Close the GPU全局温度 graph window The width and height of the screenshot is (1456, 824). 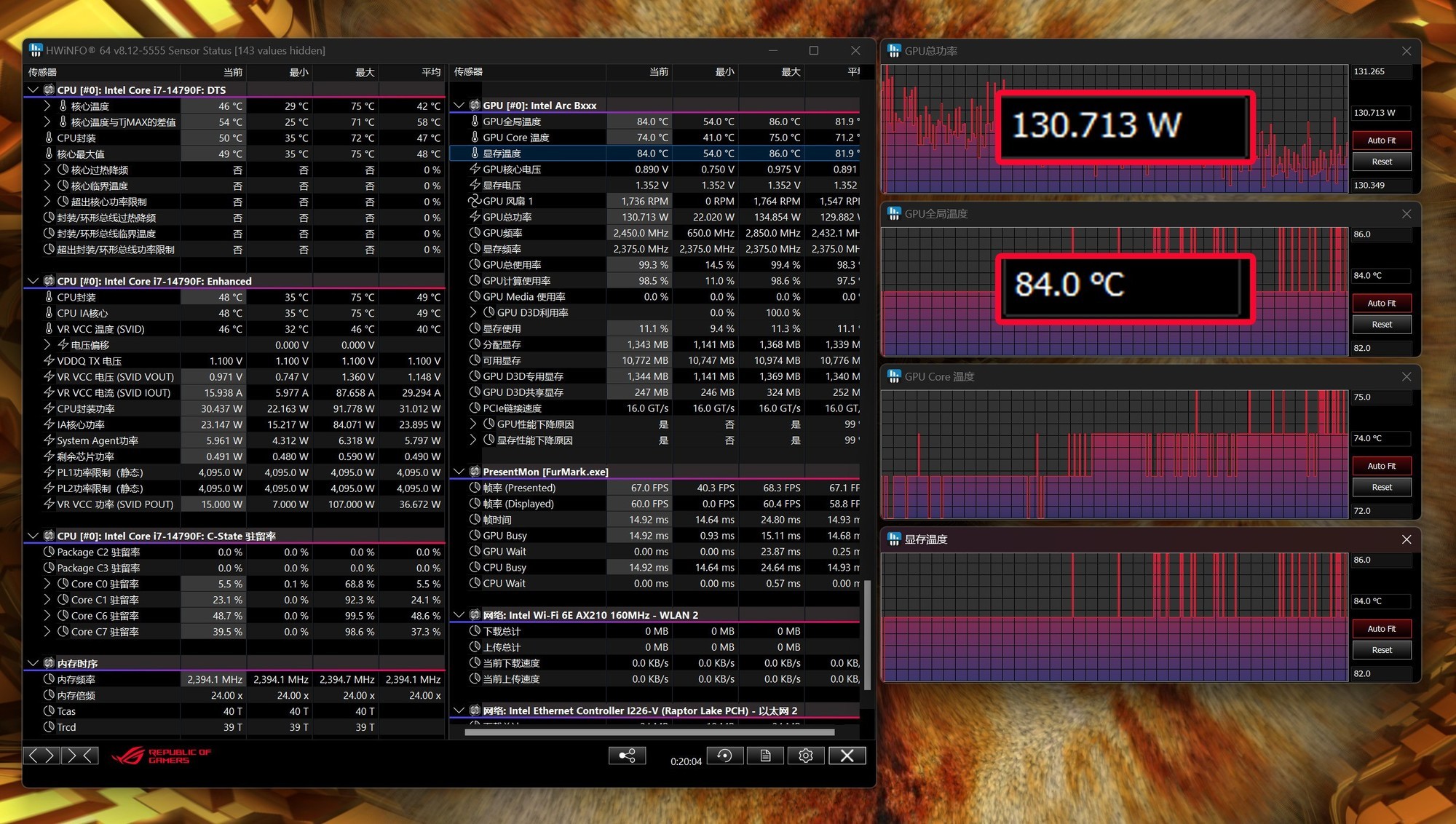[1406, 214]
